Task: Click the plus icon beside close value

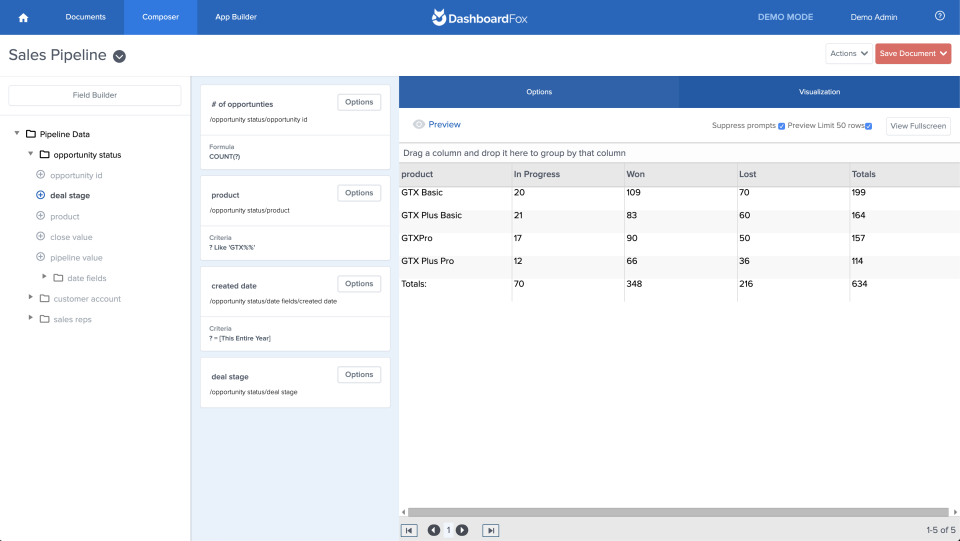Action: click(x=40, y=237)
